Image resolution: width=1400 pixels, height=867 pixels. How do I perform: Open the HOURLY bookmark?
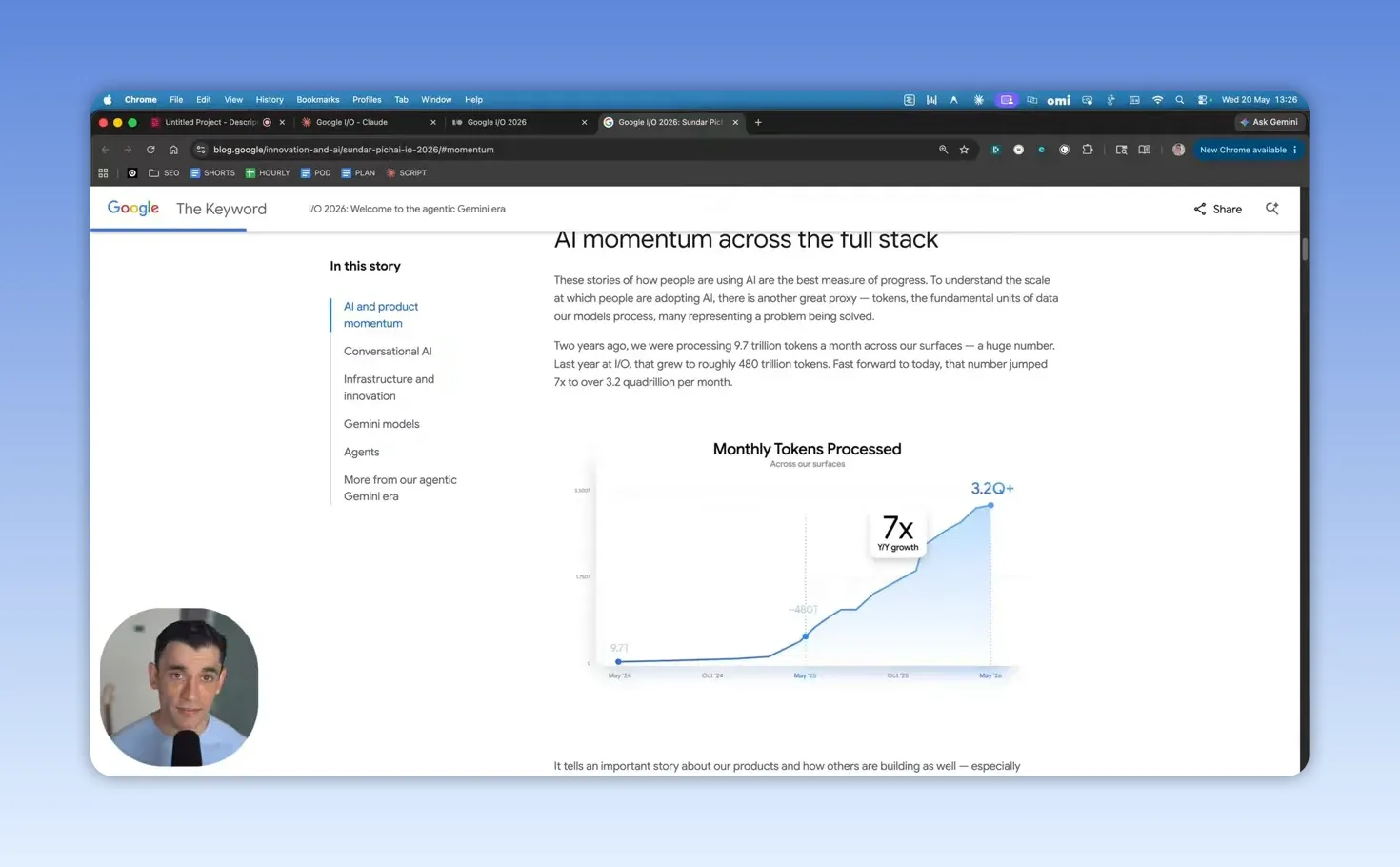[x=268, y=173]
